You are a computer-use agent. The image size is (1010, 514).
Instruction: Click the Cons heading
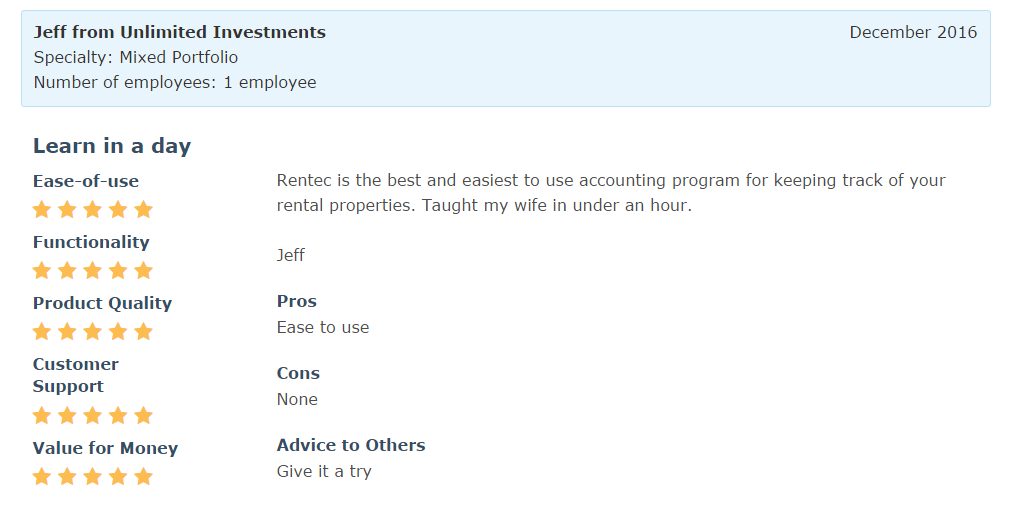tap(298, 373)
